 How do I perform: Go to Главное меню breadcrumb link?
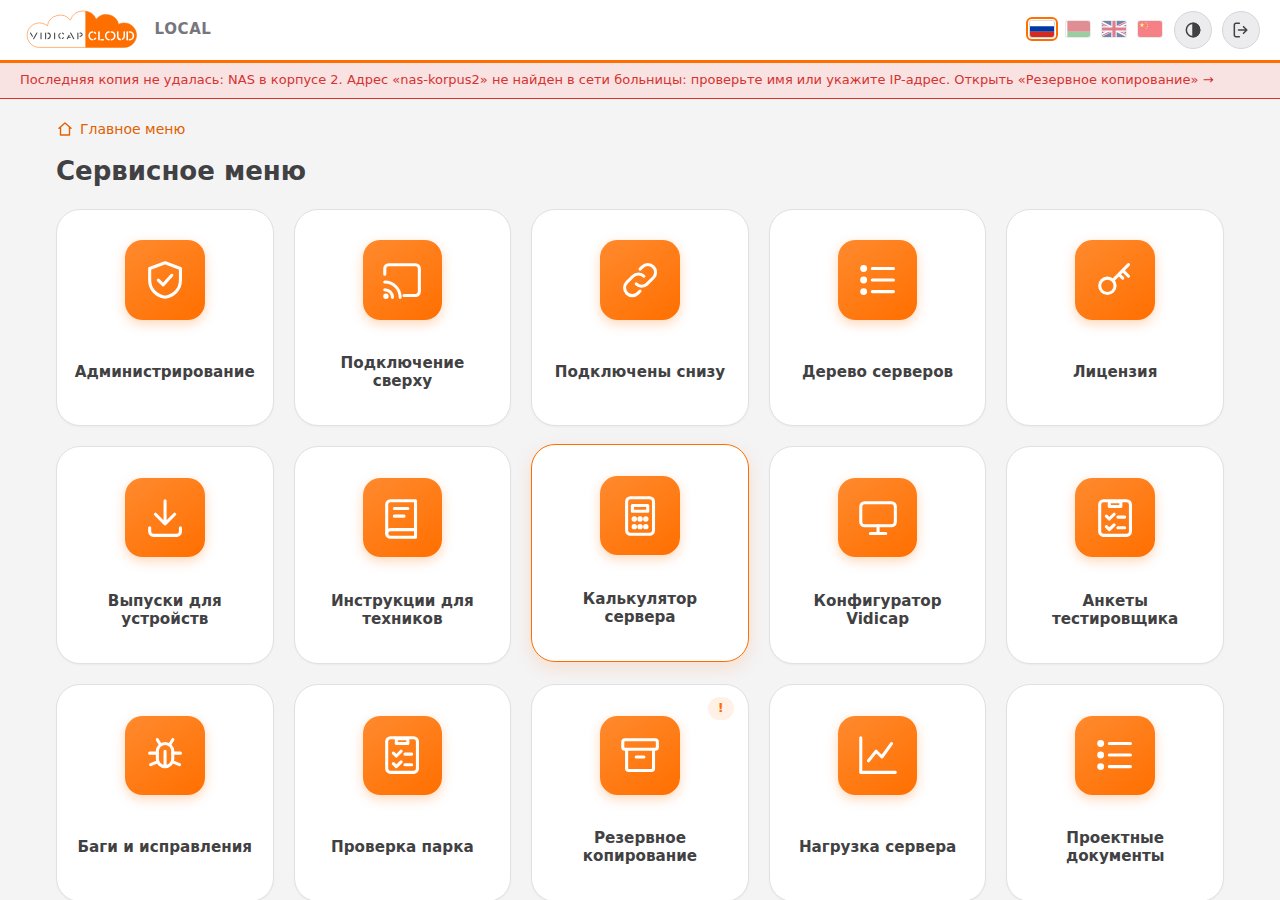point(121,129)
